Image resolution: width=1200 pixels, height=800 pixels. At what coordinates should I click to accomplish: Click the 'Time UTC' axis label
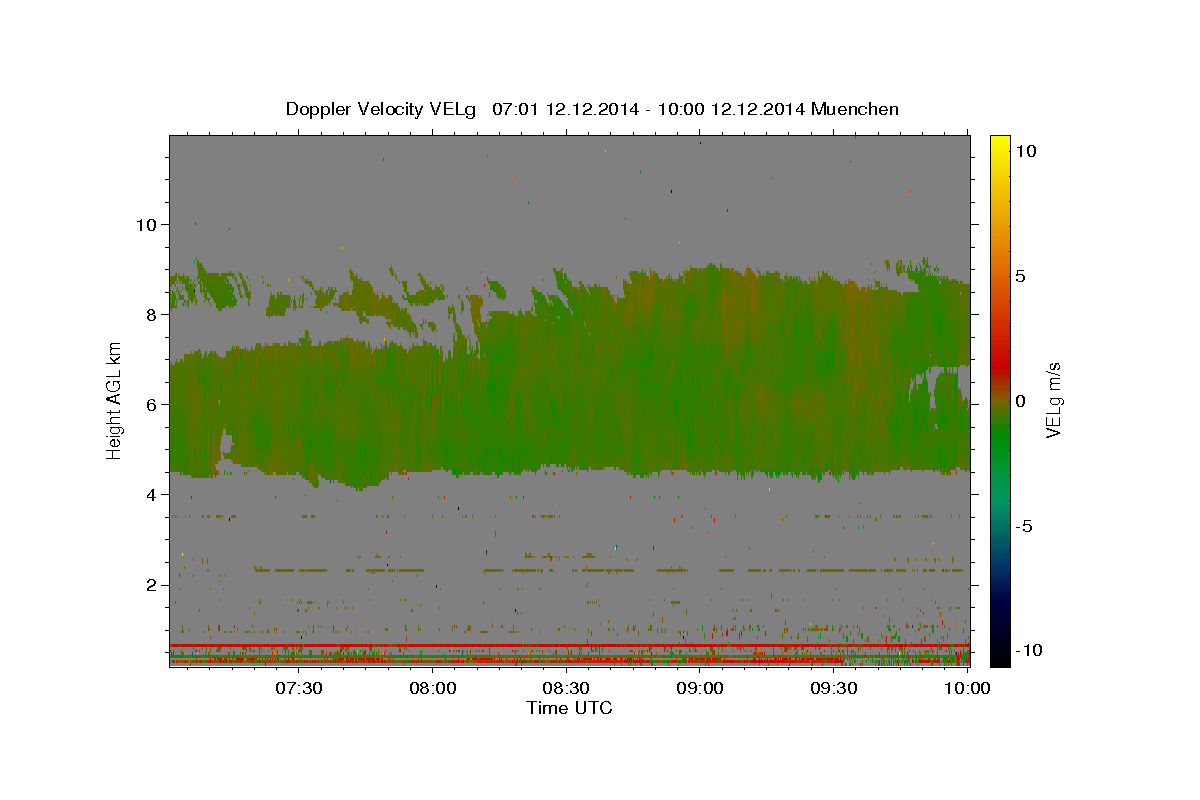pyautogui.click(x=569, y=708)
